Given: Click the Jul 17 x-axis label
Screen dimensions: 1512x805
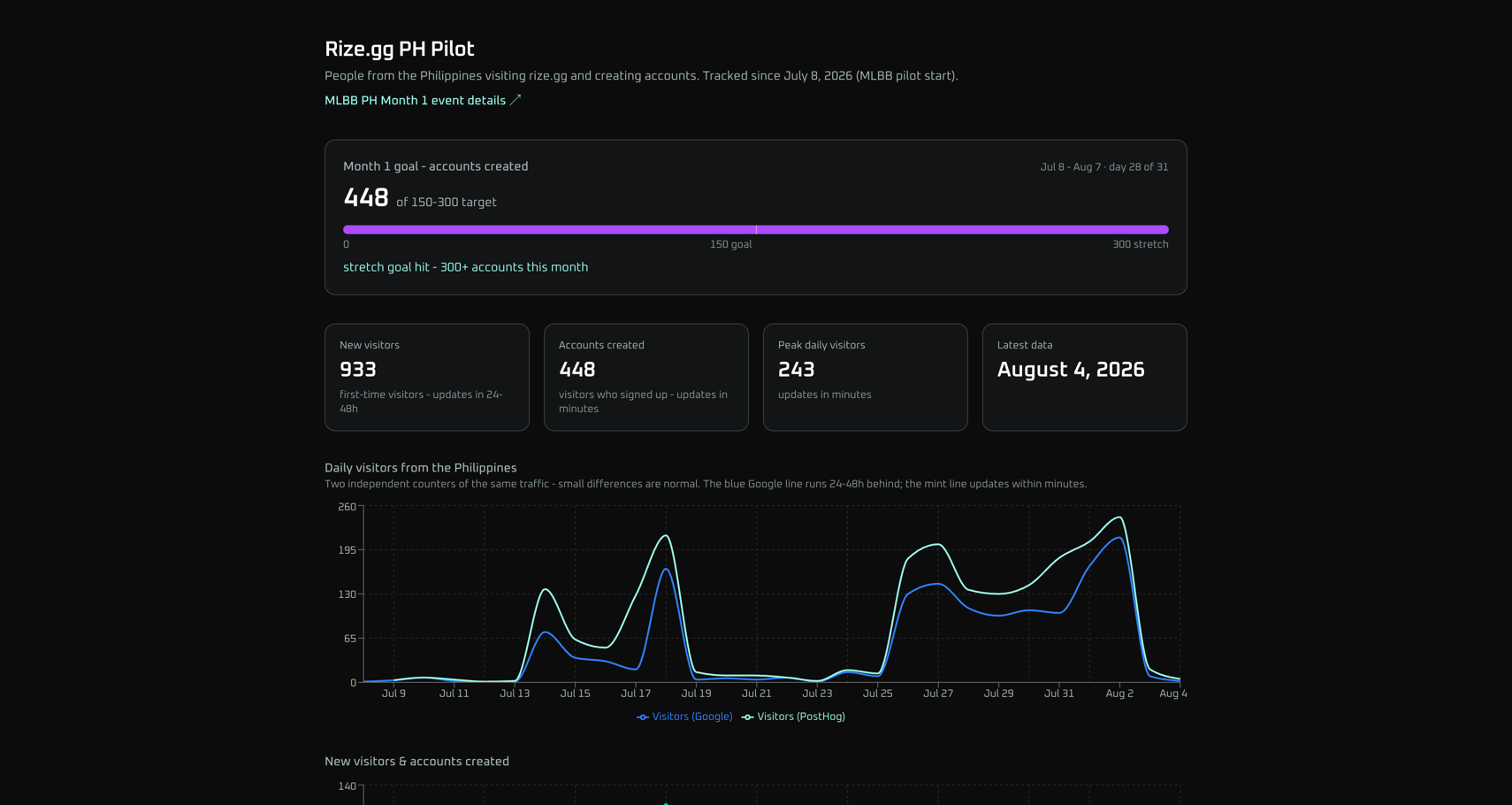Looking at the screenshot, I should (636, 694).
